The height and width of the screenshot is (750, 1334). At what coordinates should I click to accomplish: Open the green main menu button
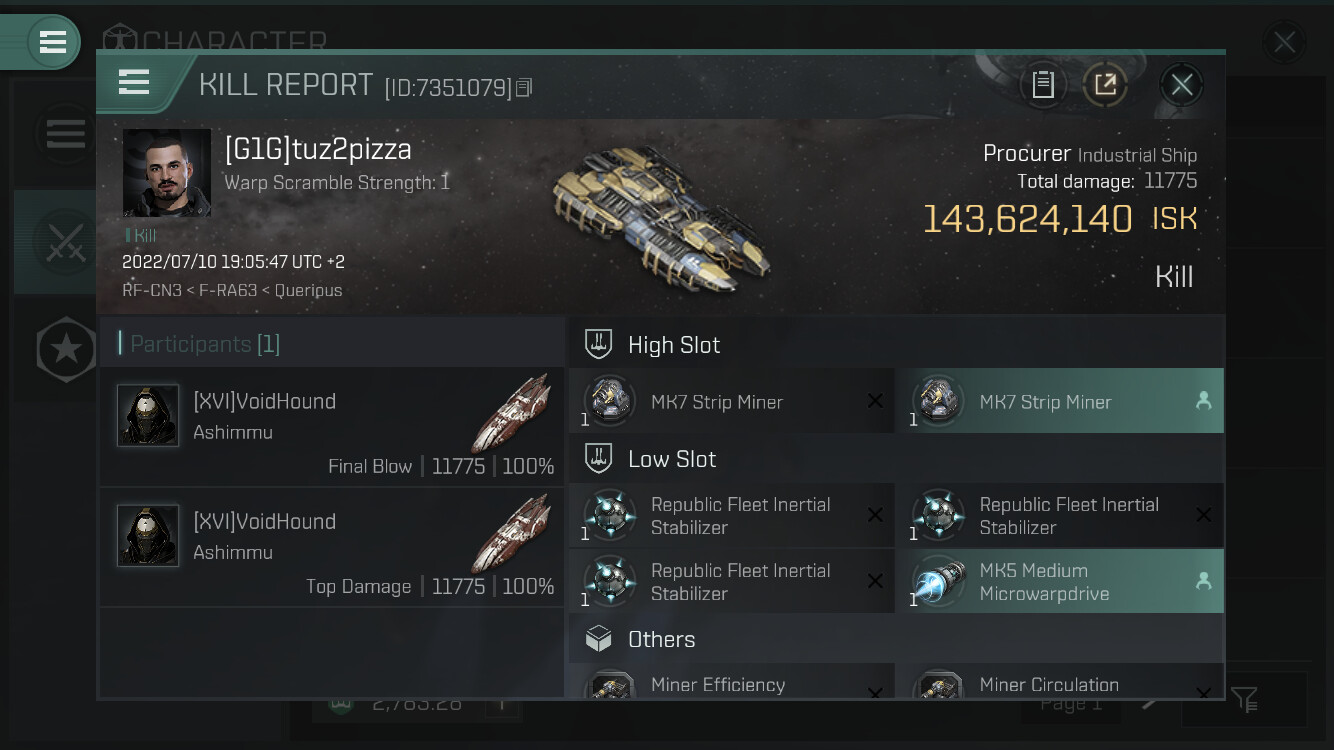tap(52, 42)
